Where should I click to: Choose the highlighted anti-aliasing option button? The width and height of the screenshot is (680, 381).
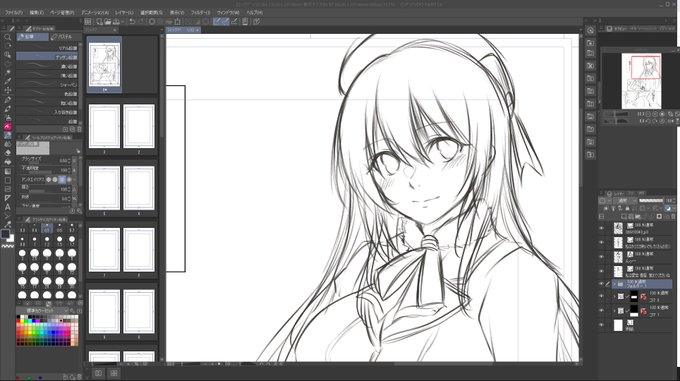click(x=62, y=179)
